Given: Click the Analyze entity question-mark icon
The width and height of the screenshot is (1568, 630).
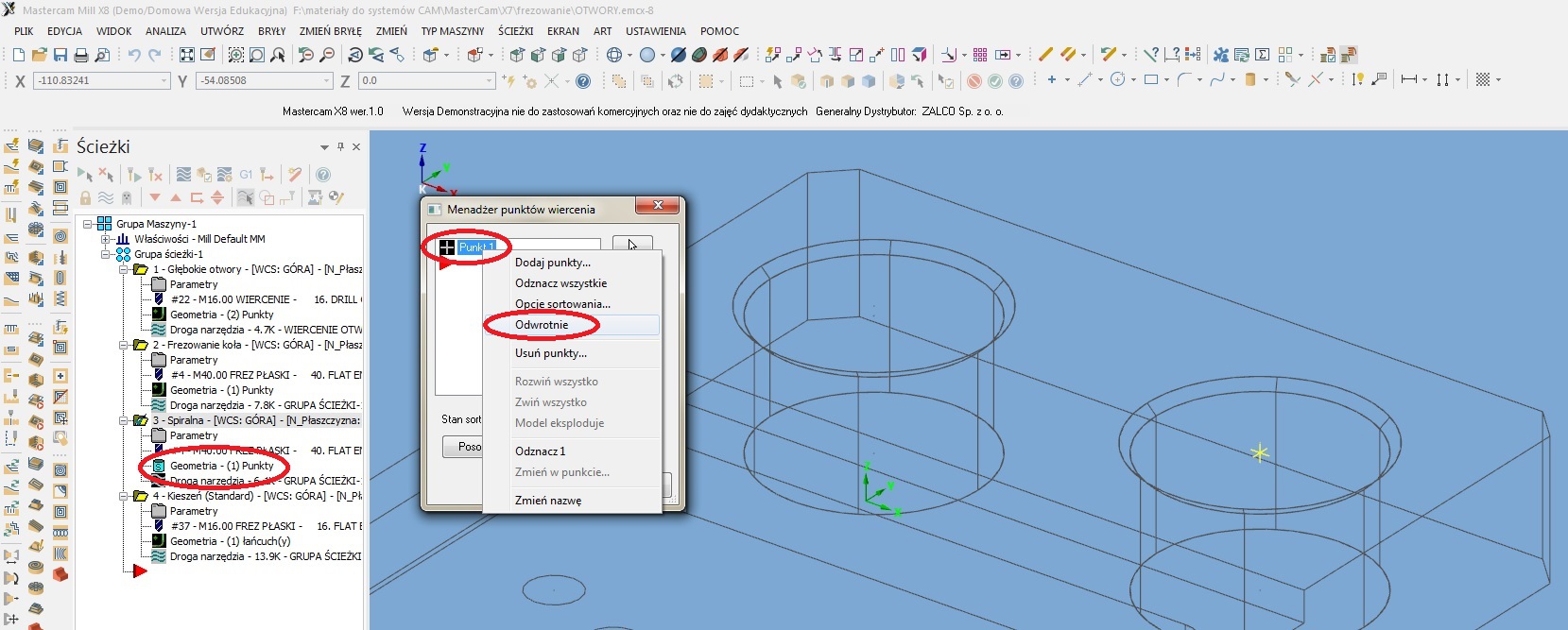Looking at the screenshot, I should click(1151, 55).
